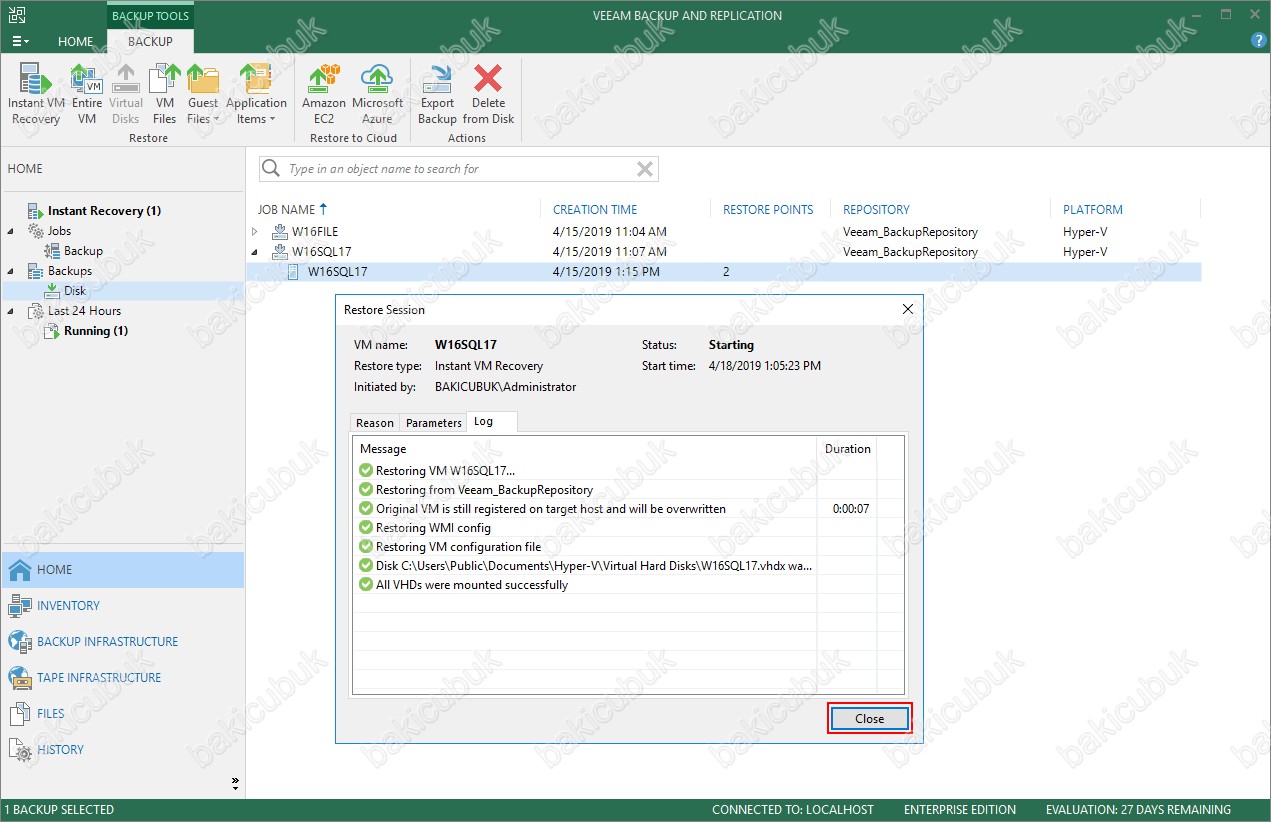Select Backup under Jobs in tree

(x=83, y=251)
